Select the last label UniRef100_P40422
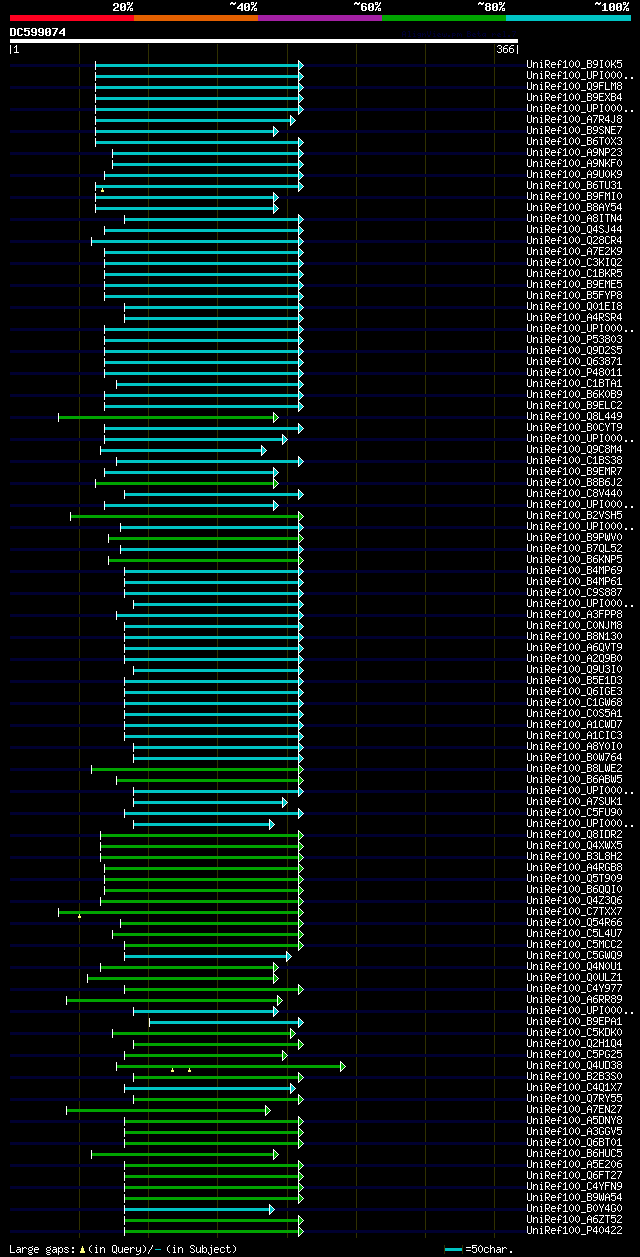640x1257 pixels. pos(574,1230)
